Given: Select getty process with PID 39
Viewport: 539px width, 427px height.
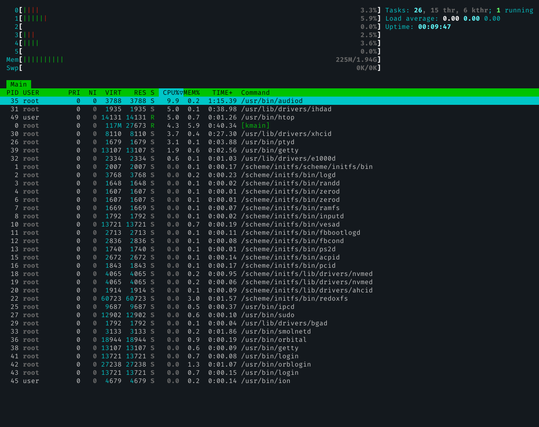Looking at the screenshot, I should 270,150.
